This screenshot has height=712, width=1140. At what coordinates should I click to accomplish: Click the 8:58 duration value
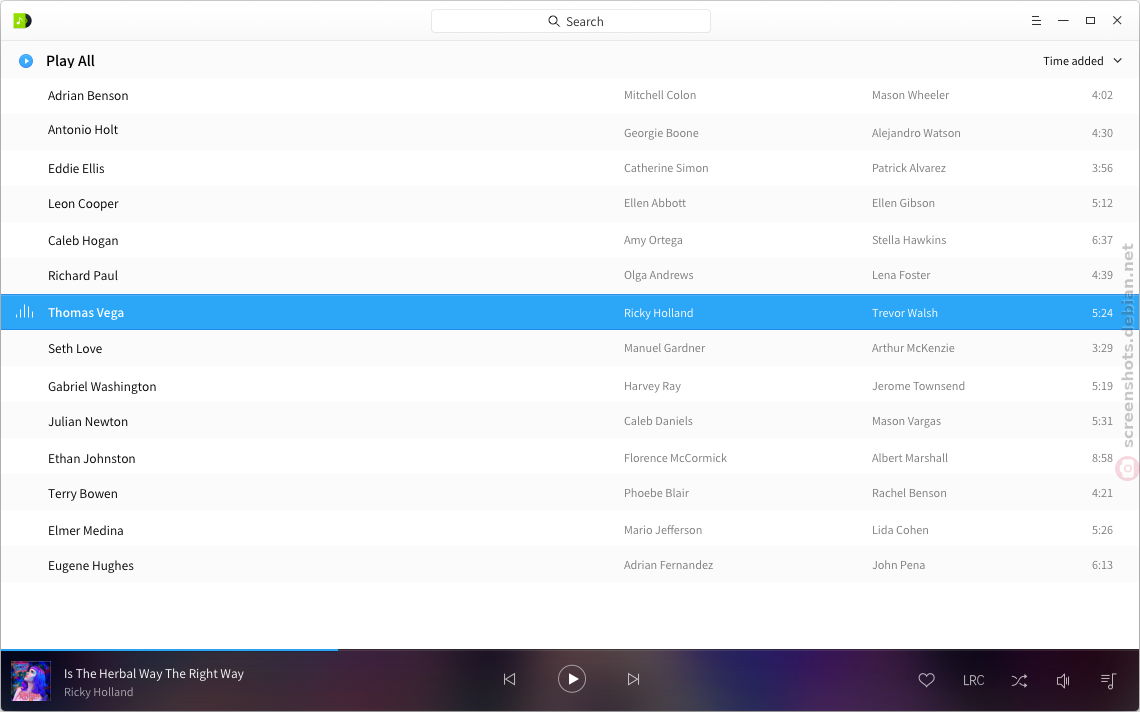coord(1102,458)
